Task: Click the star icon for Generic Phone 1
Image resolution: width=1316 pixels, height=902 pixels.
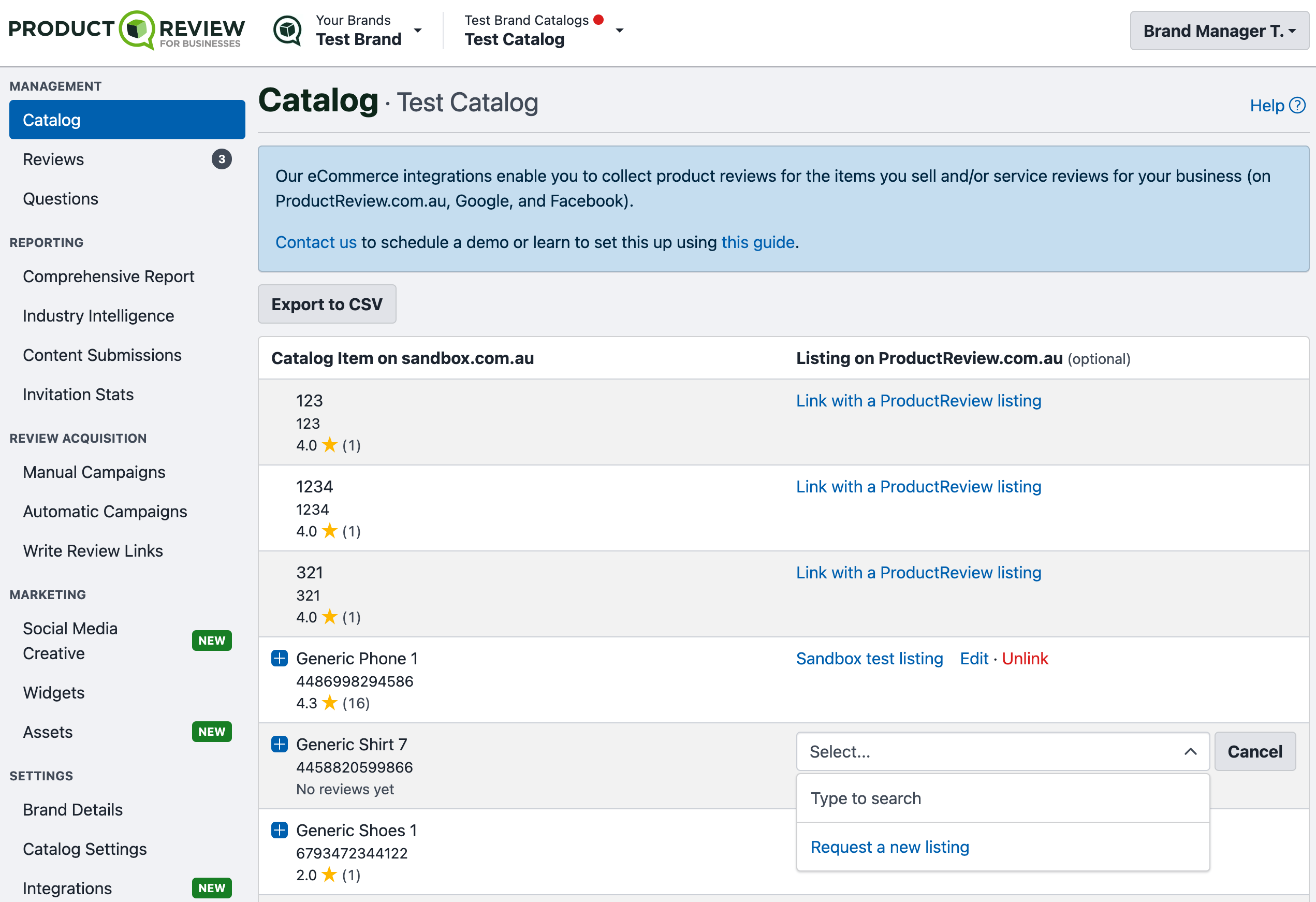Action: click(330, 703)
